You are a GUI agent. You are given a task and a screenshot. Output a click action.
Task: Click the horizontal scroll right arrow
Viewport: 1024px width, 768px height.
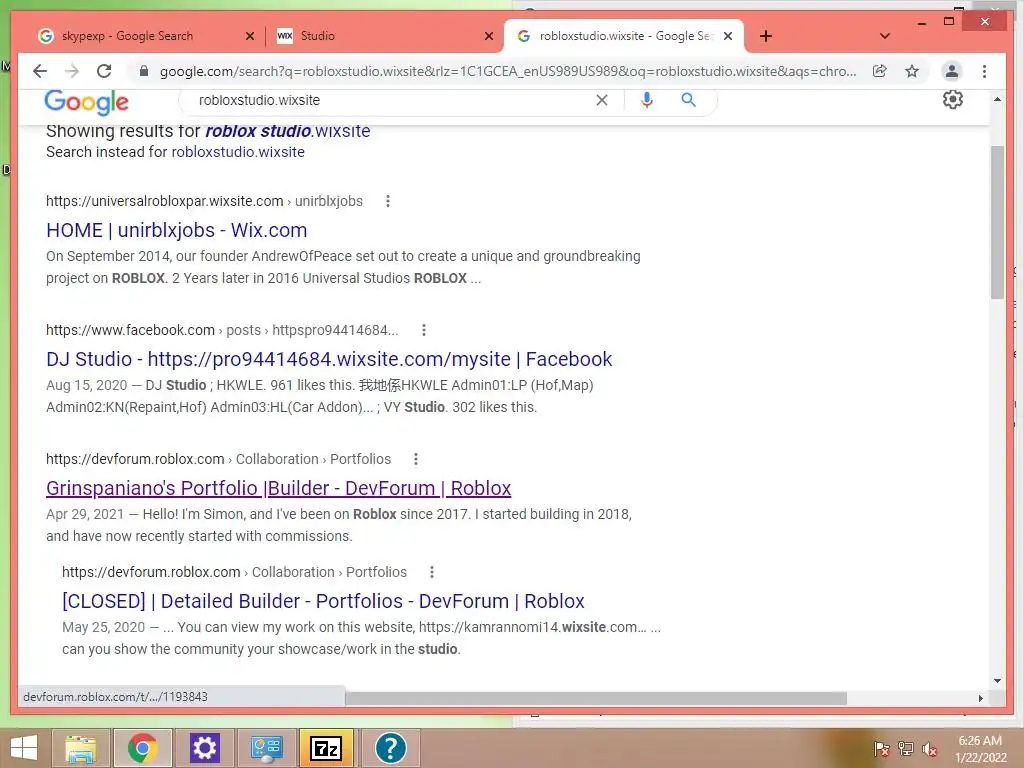click(980, 698)
